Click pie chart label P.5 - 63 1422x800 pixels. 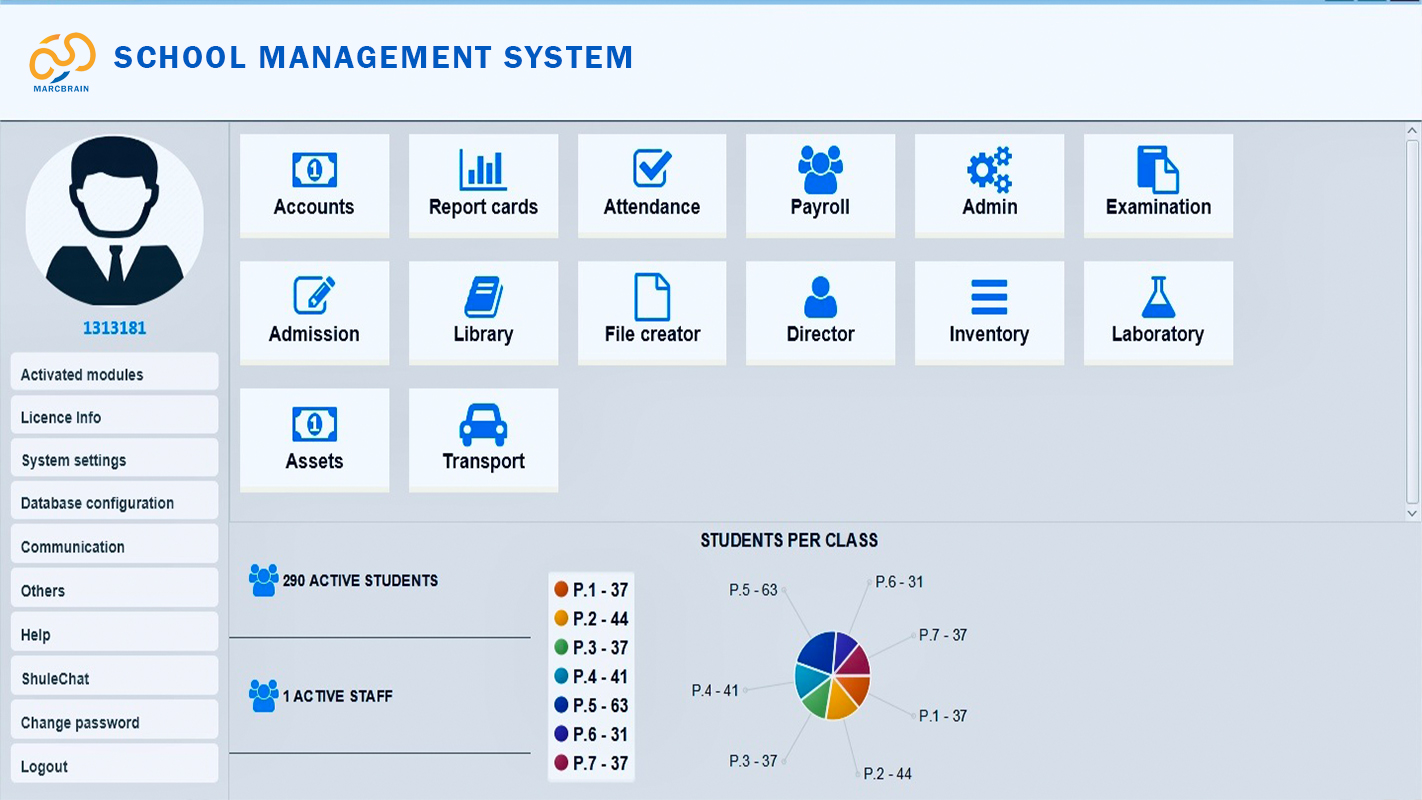coord(753,590)
